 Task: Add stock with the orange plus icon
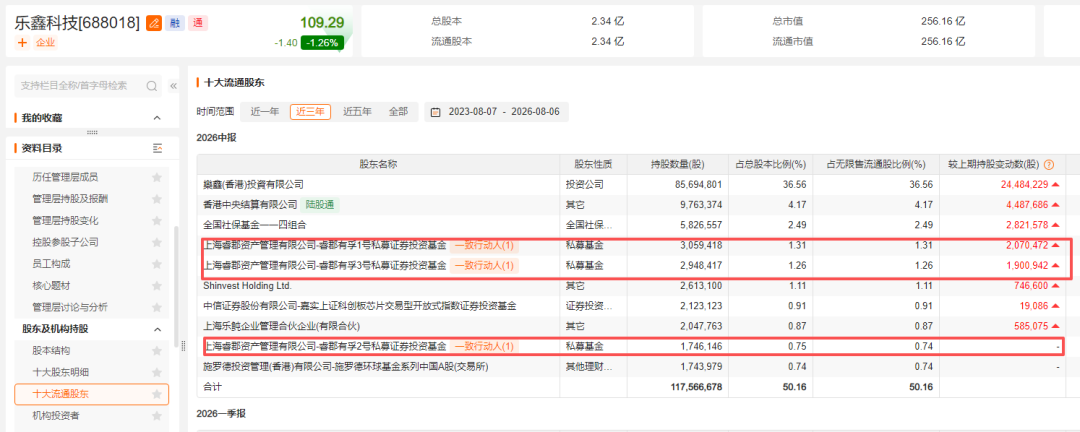tap(23, 43)
